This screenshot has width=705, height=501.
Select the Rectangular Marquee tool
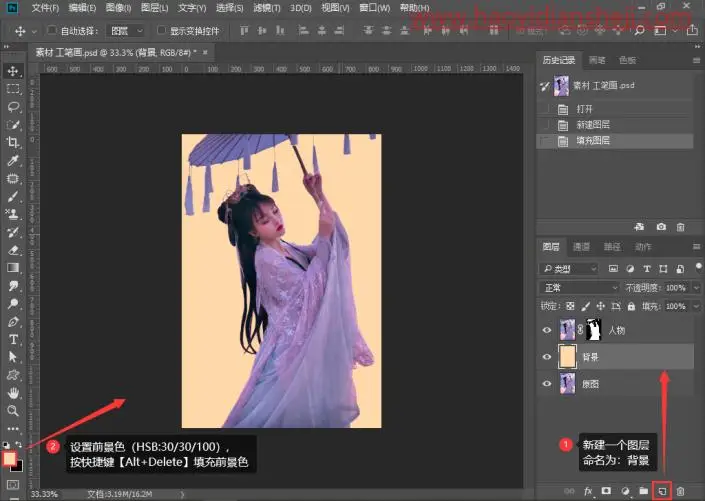13,89
